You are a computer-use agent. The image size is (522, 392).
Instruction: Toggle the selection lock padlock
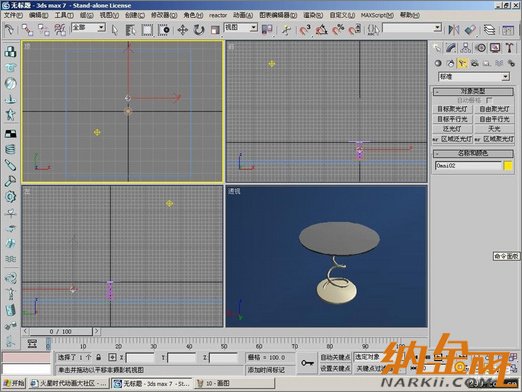pyautogui.click(x=98, y=357)
